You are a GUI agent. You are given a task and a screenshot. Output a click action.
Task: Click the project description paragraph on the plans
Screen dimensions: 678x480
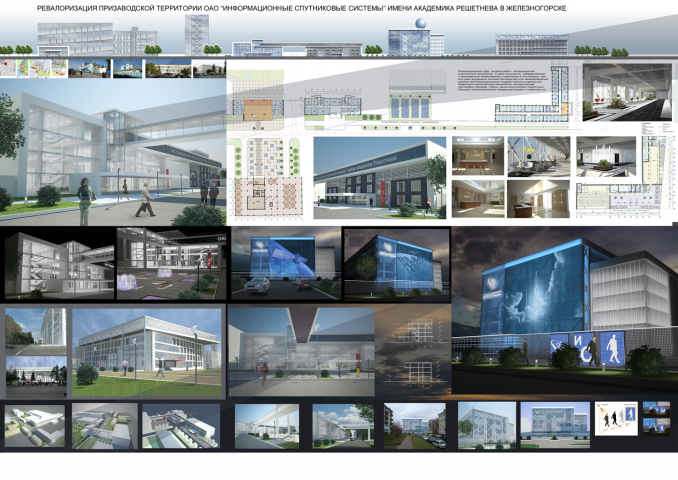(x=502, y=80)
